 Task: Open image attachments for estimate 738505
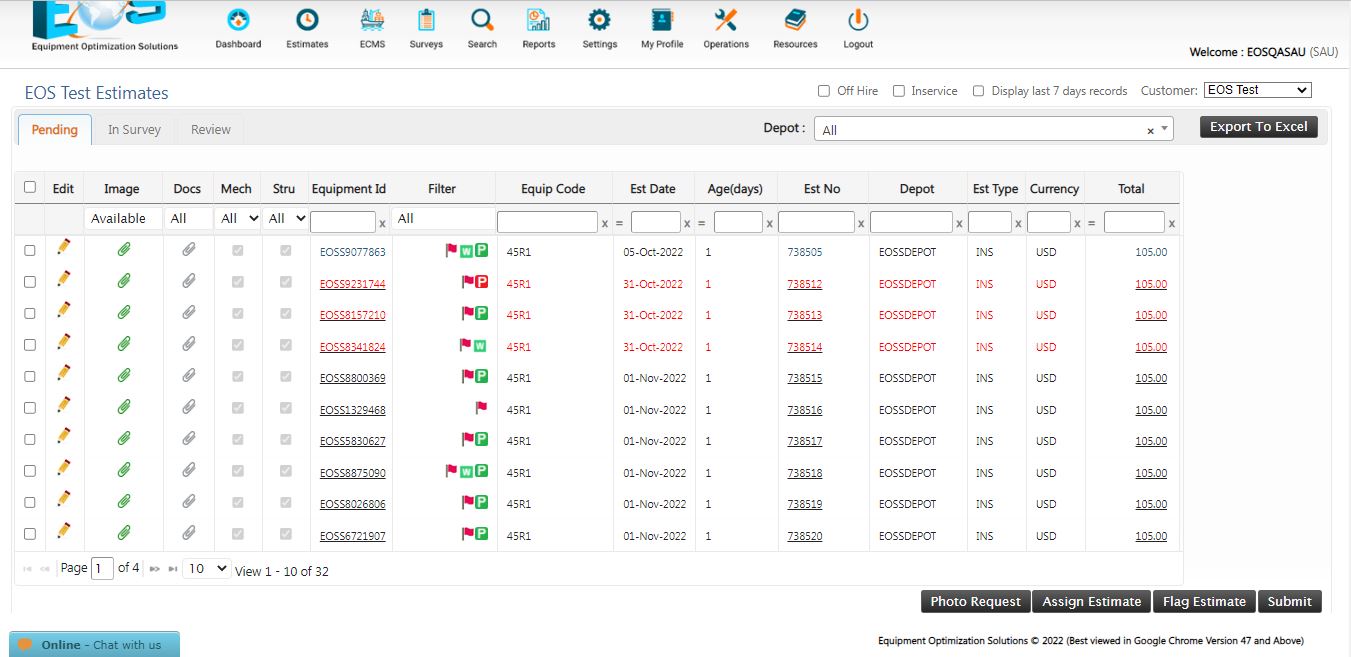122,251
